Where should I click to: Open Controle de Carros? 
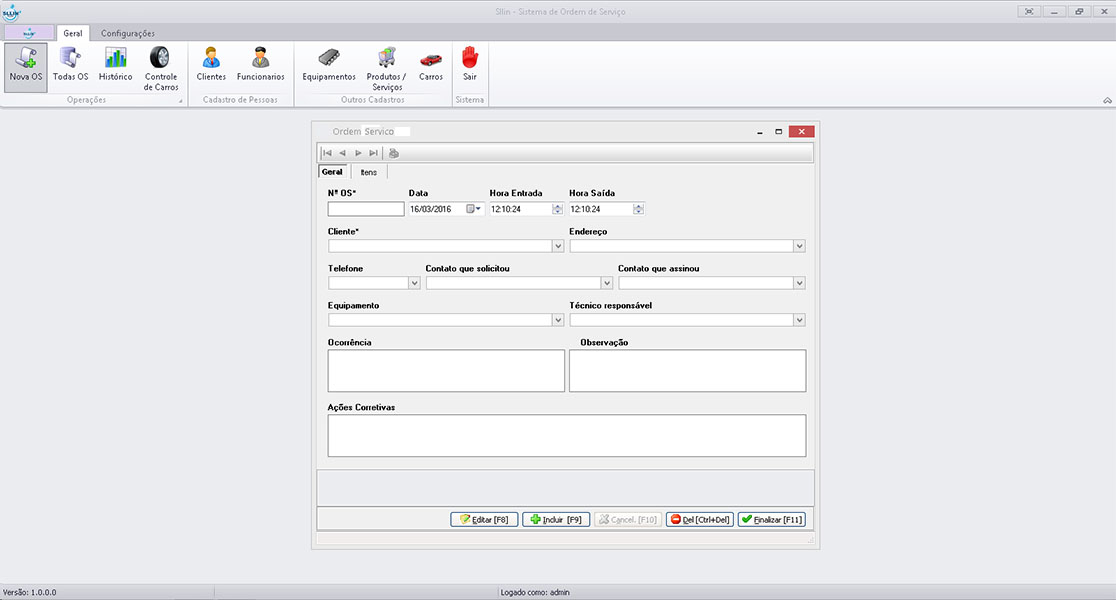click(161, 68)
